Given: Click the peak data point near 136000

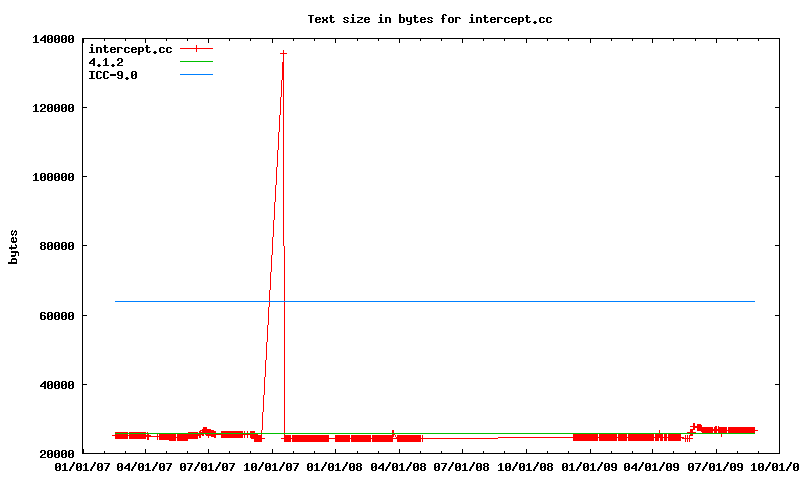Looking at the screenshot, I should 283,53.
